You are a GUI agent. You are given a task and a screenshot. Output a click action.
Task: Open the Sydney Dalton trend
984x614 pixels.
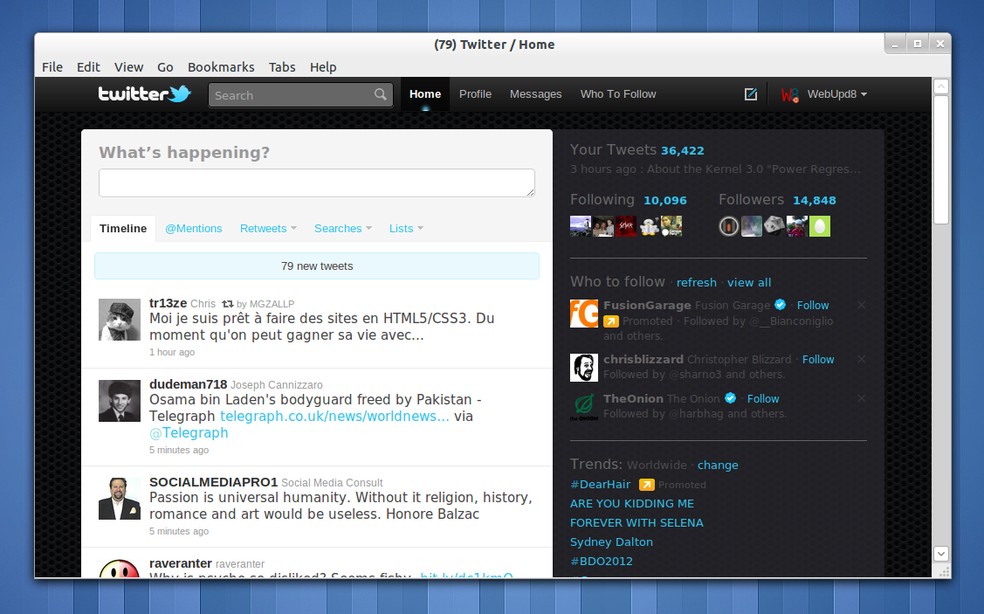tap(611, 542)
